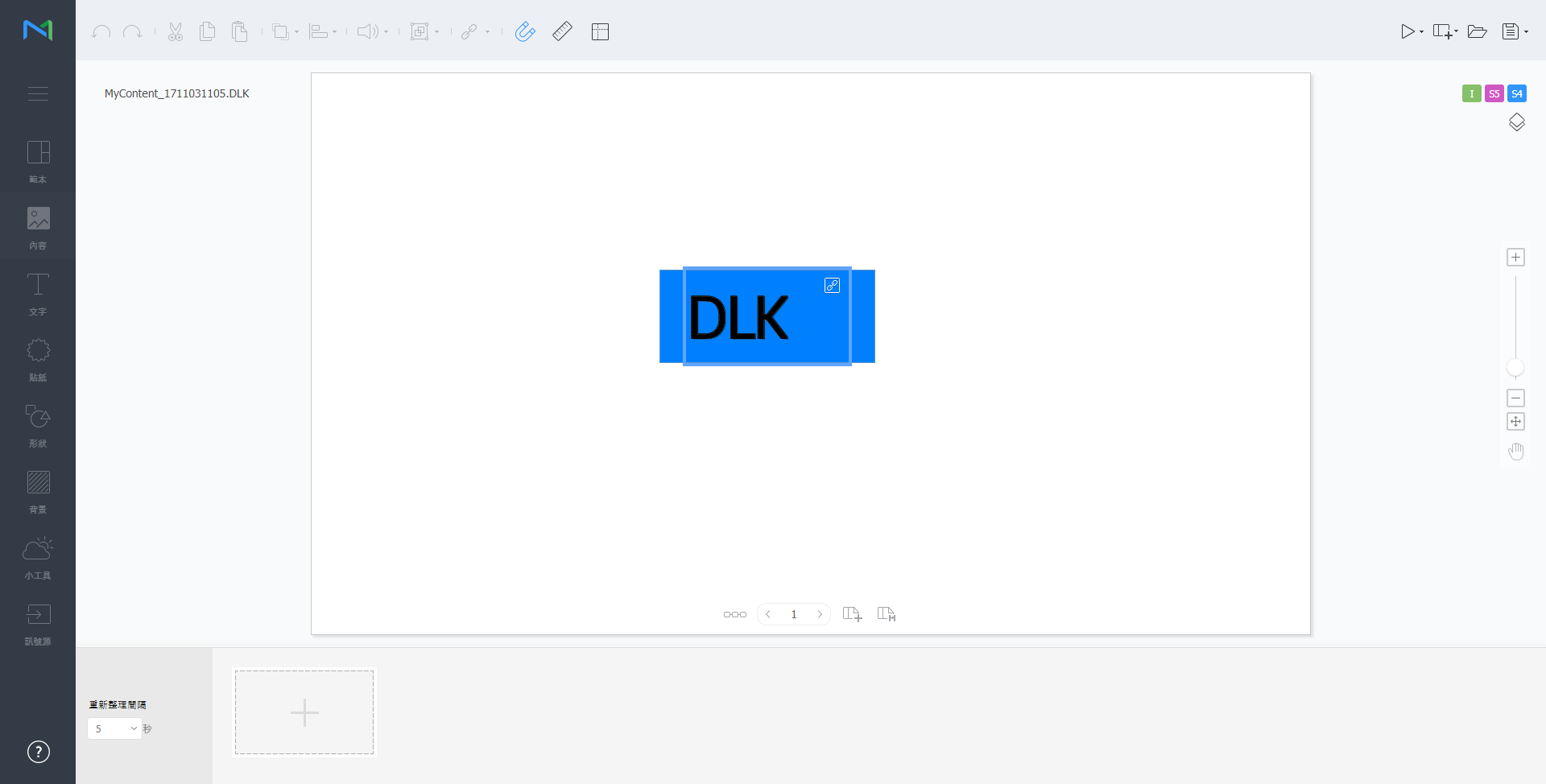Expand the preview play dropdown arrow

[1422, 32]
